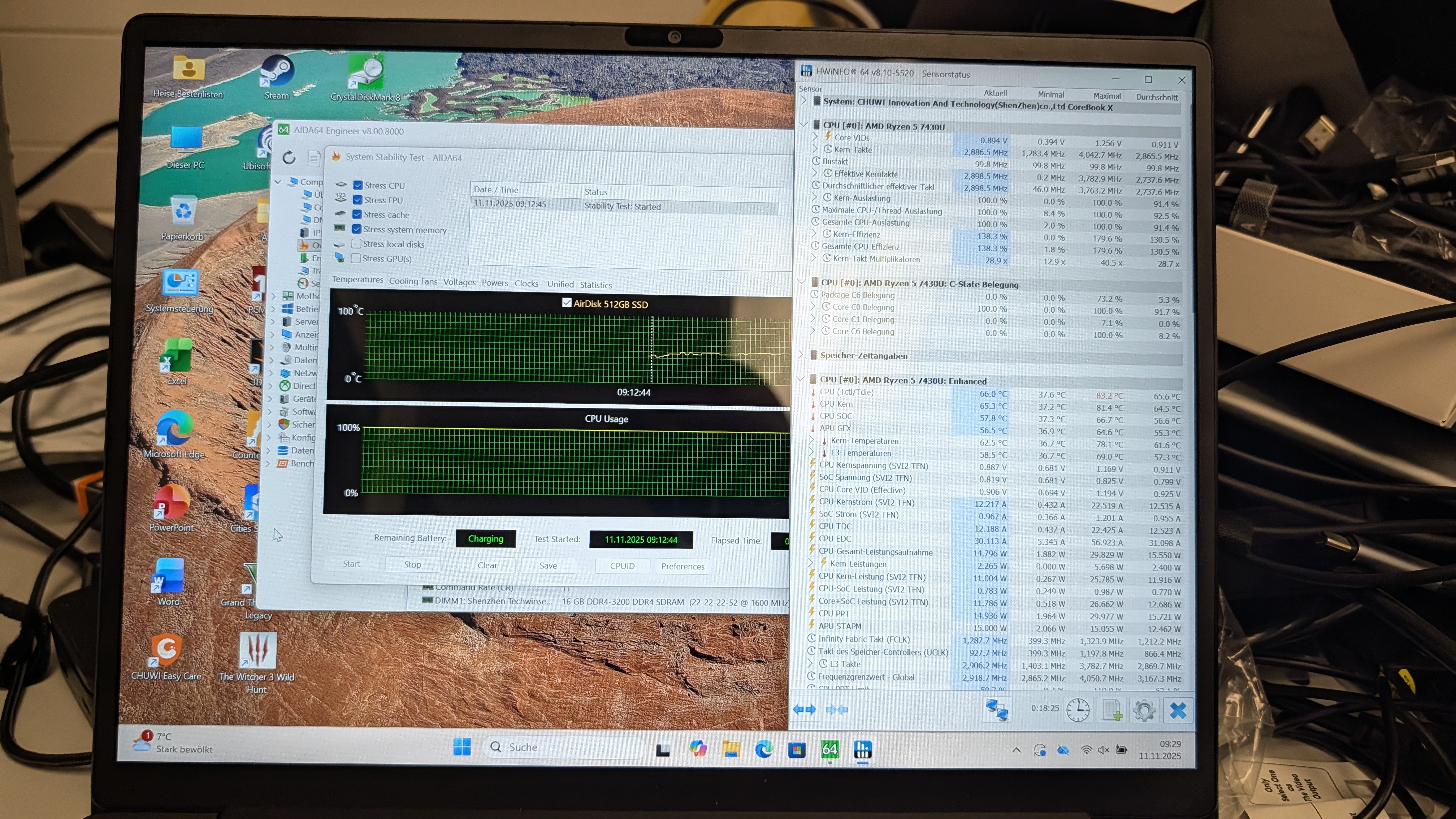The width and height of the screenshot is (1456, 819).
Task: Reset HWiNFO sensor timer clock icon
Action: coord(1077,710)
